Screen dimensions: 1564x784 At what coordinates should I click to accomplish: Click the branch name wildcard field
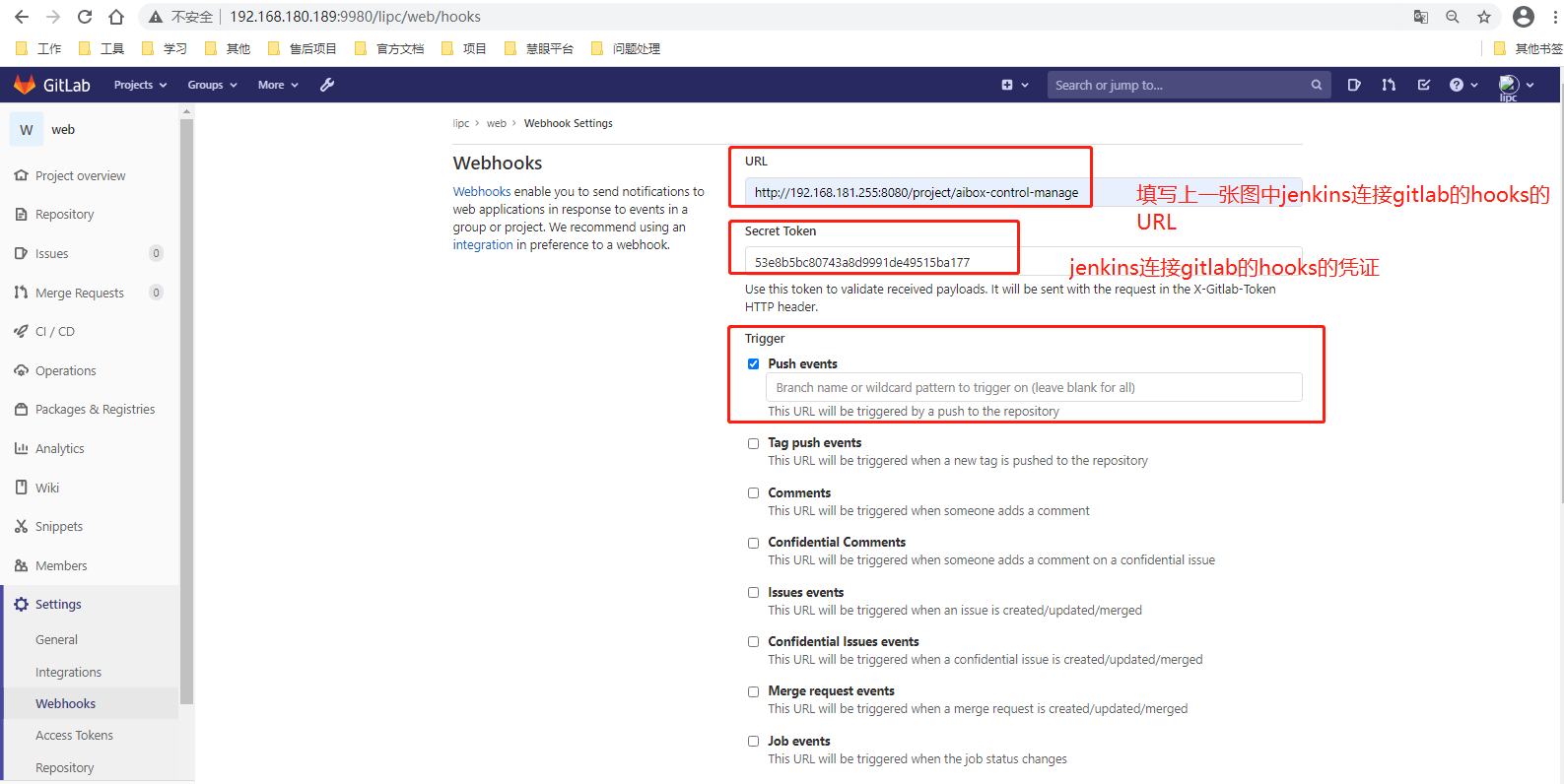[1034, 387]
